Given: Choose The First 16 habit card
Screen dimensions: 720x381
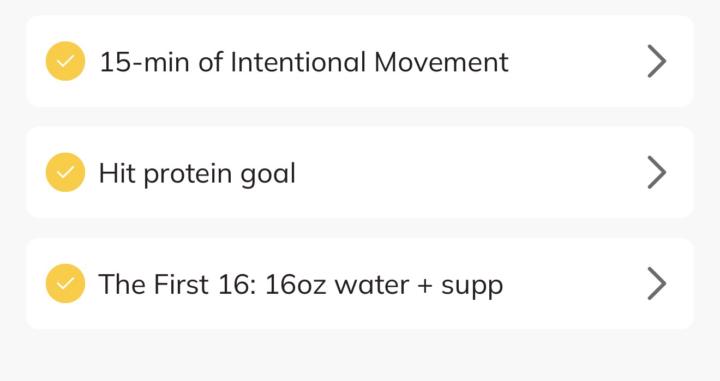Looking at the screenshot, I should (x=360, y=283).
